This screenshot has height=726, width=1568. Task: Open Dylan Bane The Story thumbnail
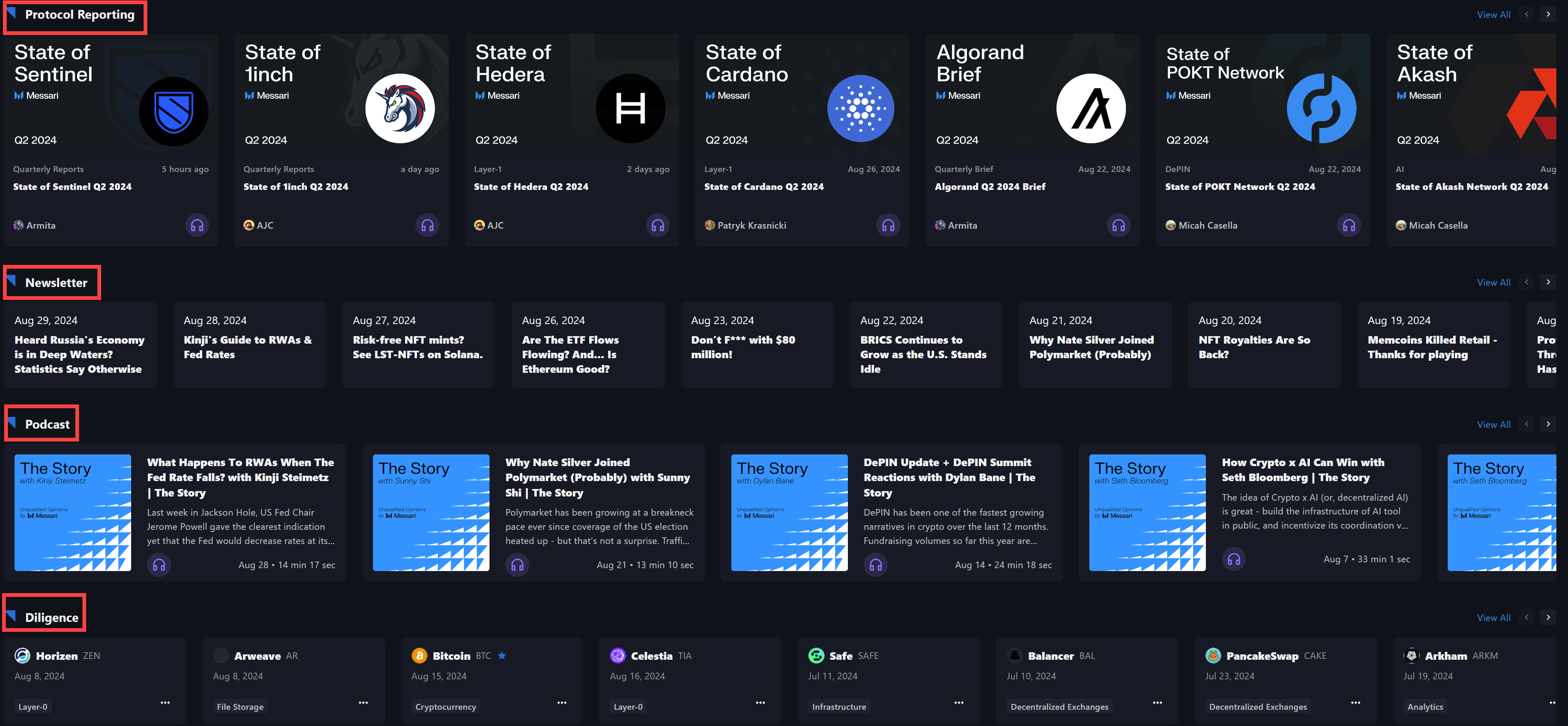click(789, 512)
